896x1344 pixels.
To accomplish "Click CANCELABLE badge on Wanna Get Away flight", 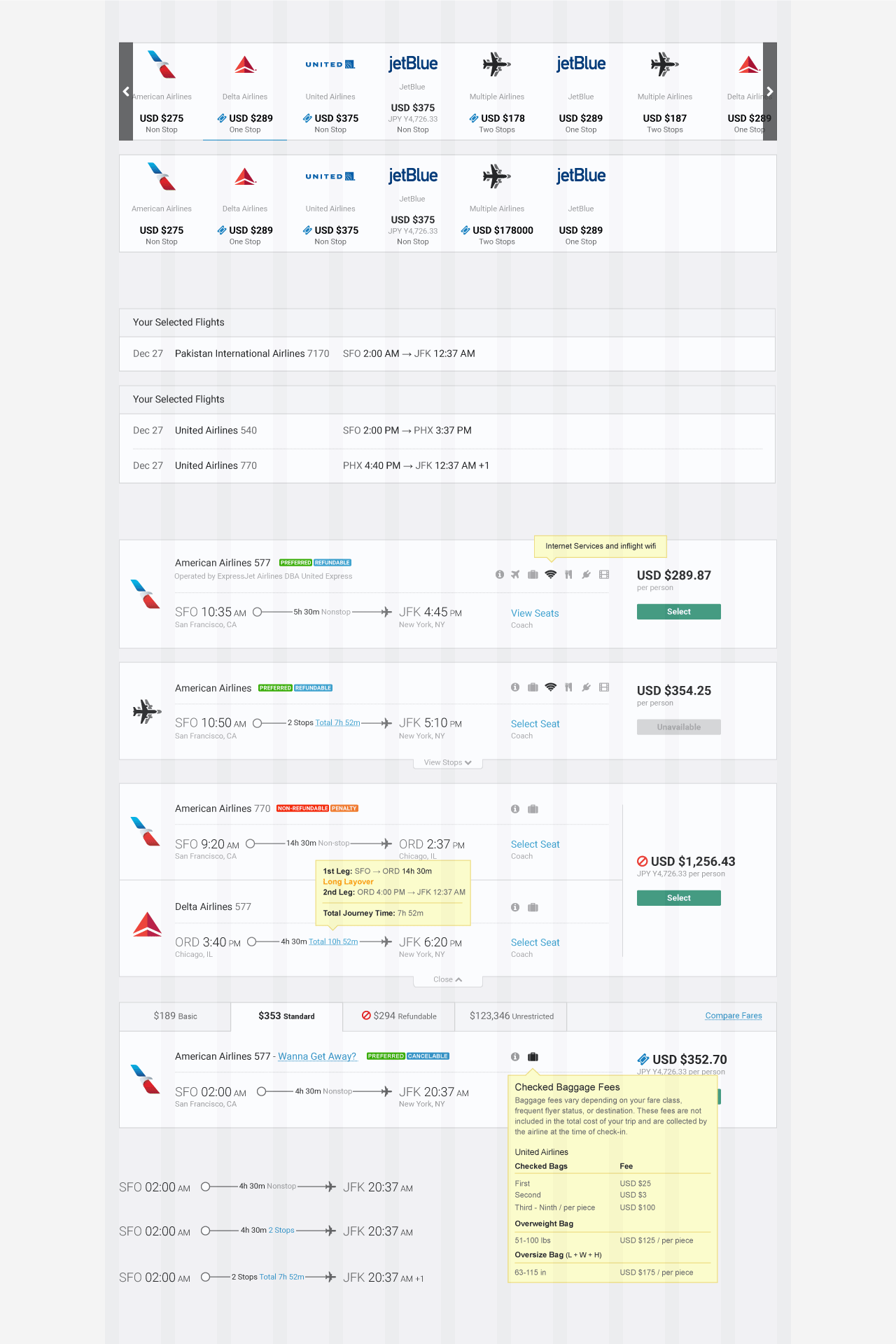I will click(x=428, y=1056).
